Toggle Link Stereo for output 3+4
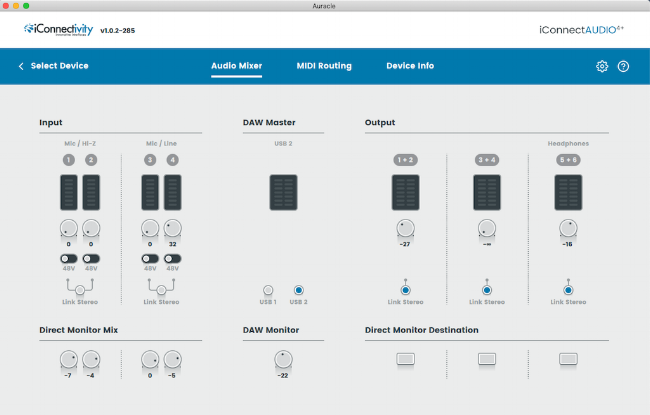The width and height of the screenshot is (650, 415). [x=487, y=290]
